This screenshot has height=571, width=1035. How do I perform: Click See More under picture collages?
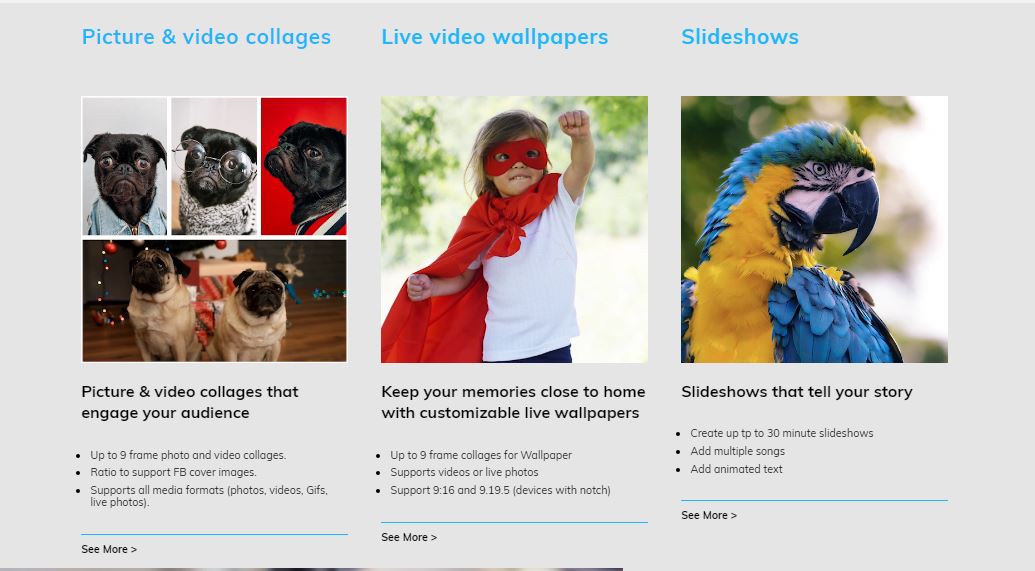(x=109, y=549)
